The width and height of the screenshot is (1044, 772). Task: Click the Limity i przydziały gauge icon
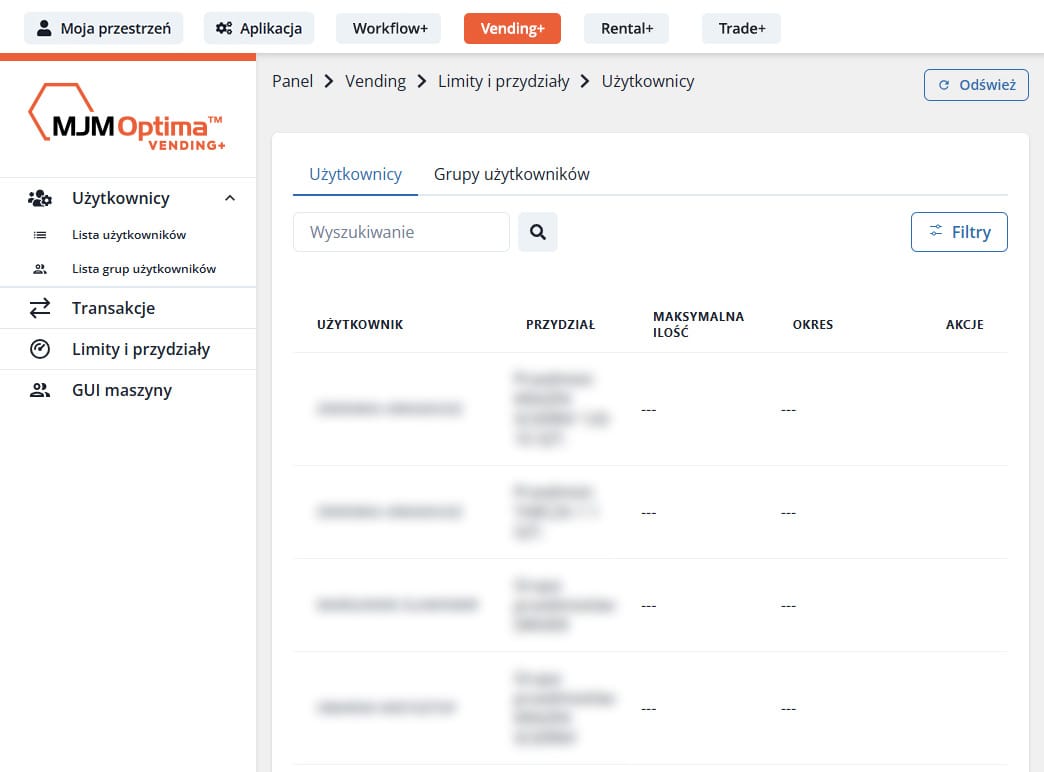point(40,349)
